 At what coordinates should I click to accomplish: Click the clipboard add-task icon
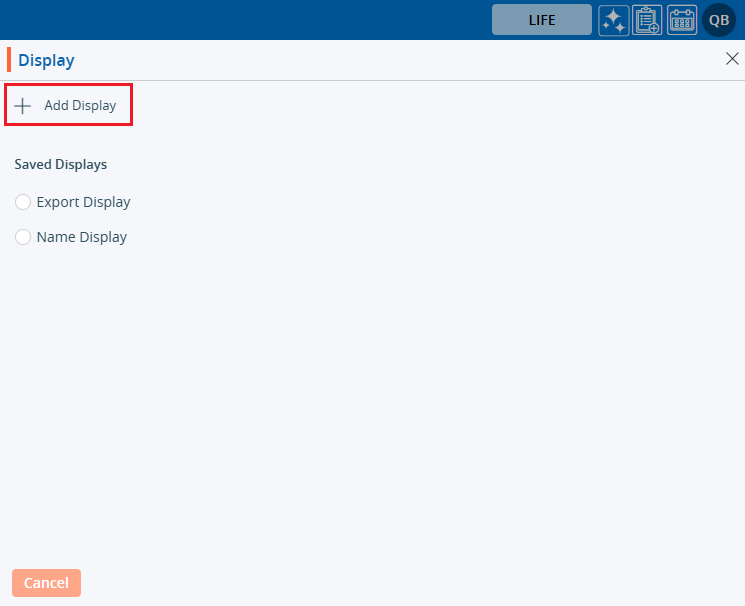pos(647,20)
